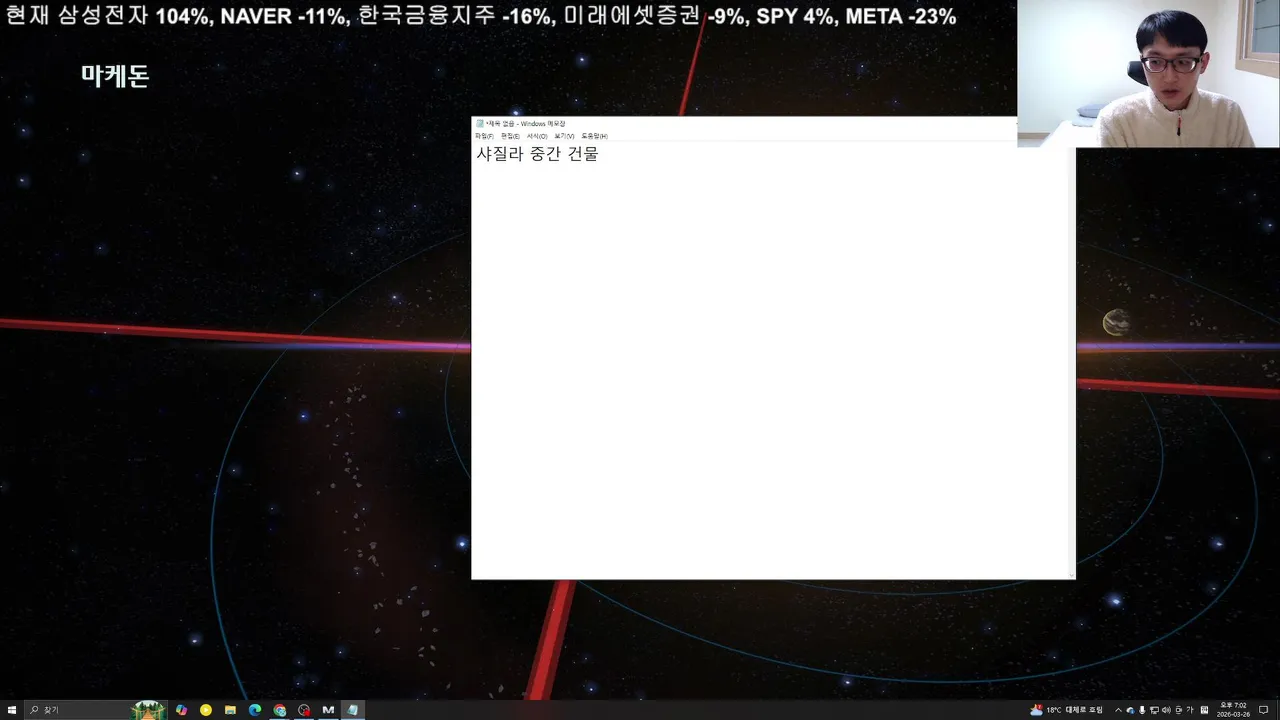Image resolution: width=1280 pixels, height=720 pixels.
Task: Switch to Chrome in the taskbar
Action: tap(279, 710)
